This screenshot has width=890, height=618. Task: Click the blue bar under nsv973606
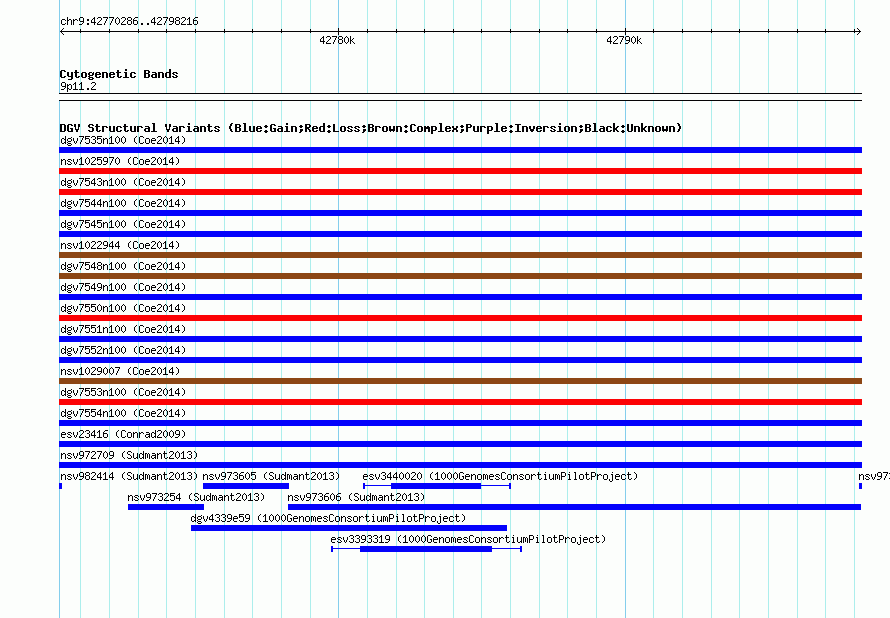coord(574,507)
